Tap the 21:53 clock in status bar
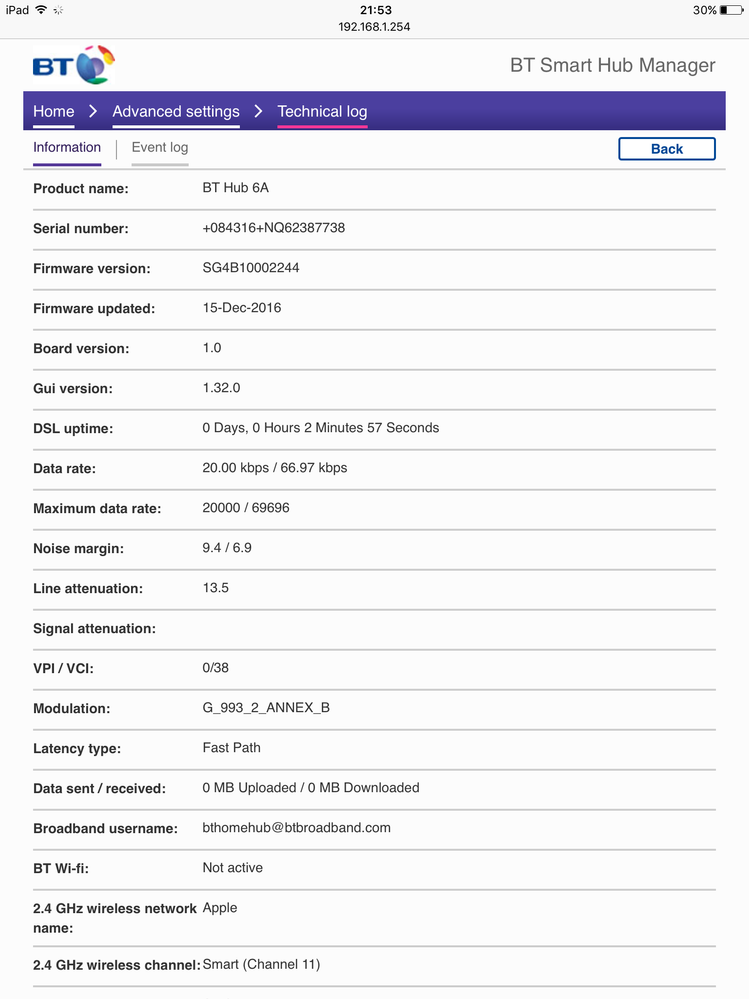Image resolution: width=749 pixels, height=999 pixels. pos(376,10)
